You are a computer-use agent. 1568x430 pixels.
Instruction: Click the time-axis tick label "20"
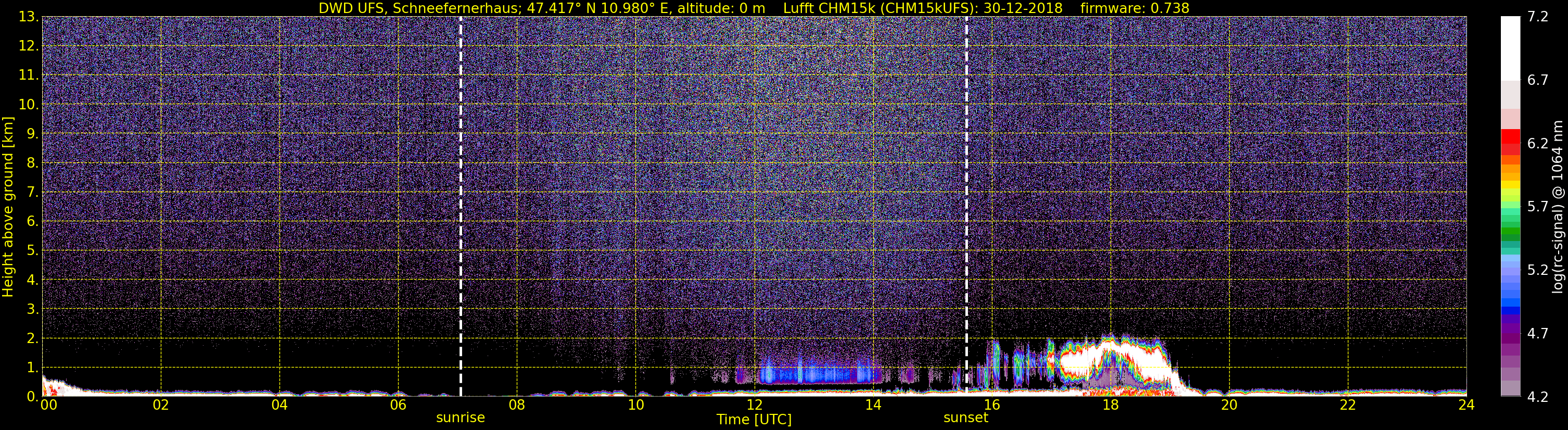coord(1229,406)
